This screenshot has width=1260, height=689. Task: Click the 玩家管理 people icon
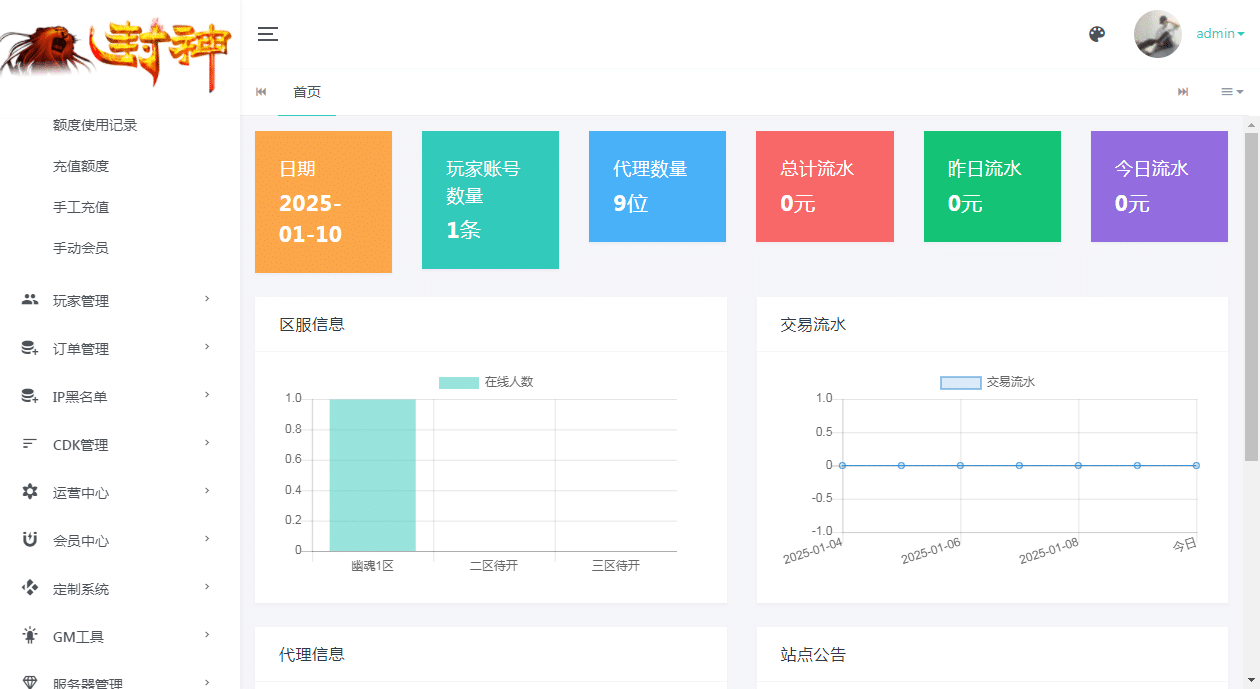coord(30,300)
